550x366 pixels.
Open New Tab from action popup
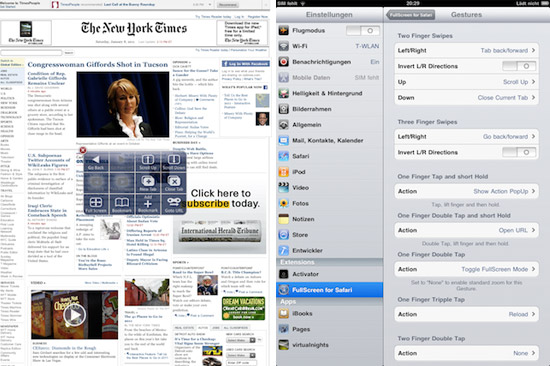point(148,183)
